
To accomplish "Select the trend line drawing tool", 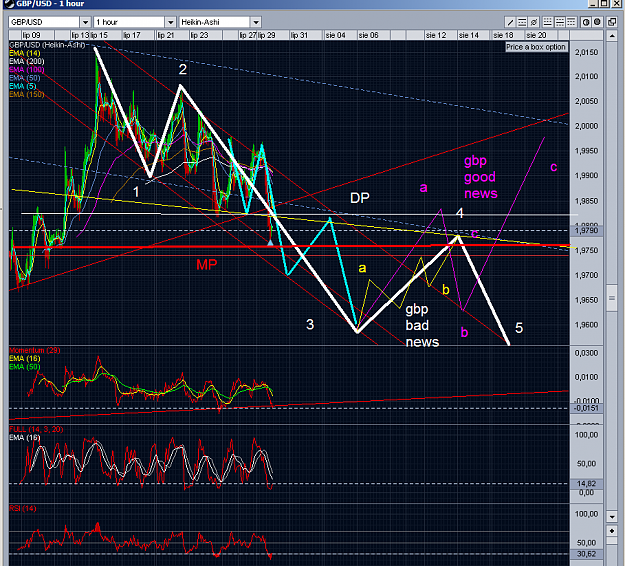I will coord(510,22).
